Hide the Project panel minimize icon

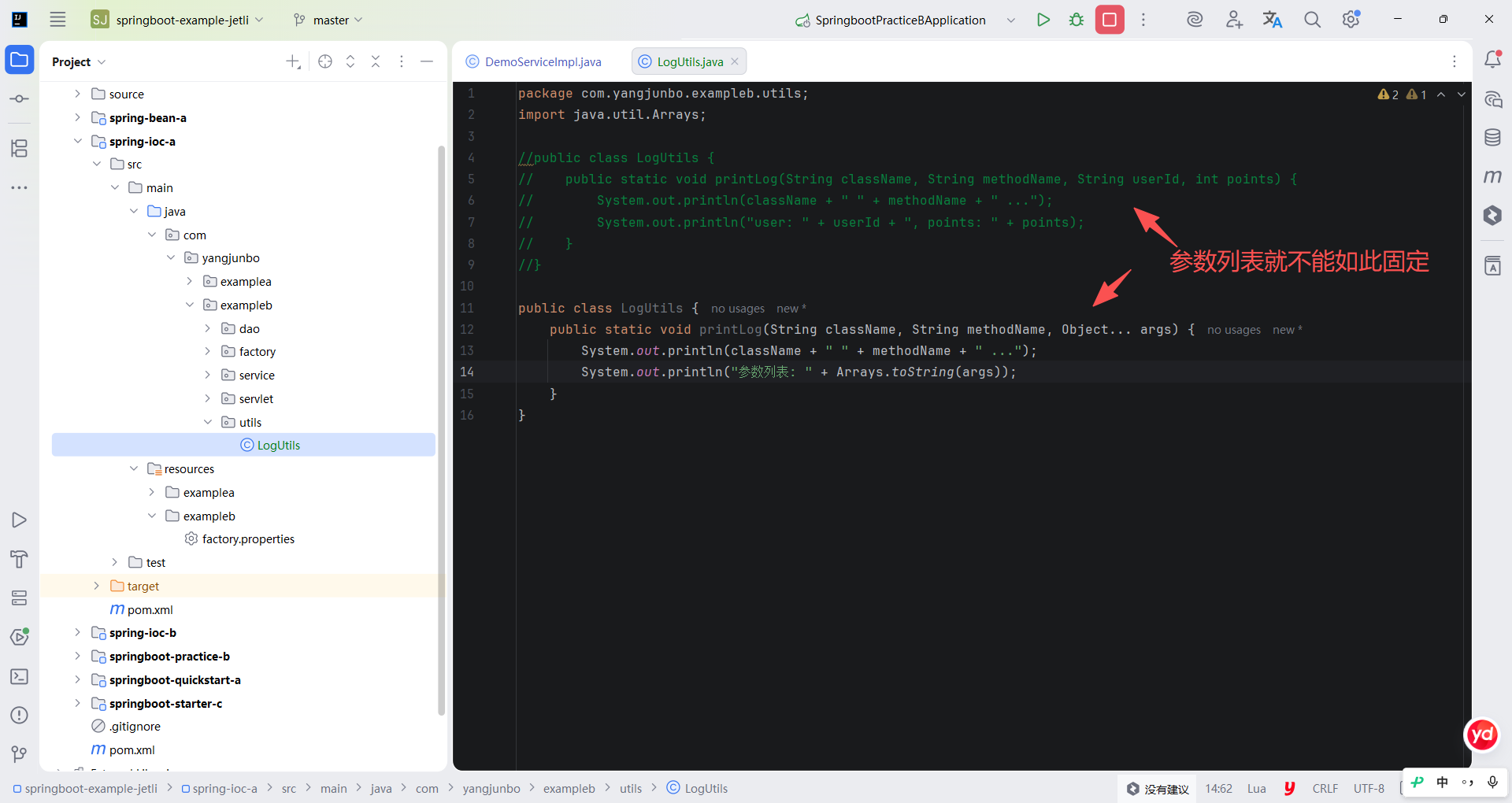[427, 61]
